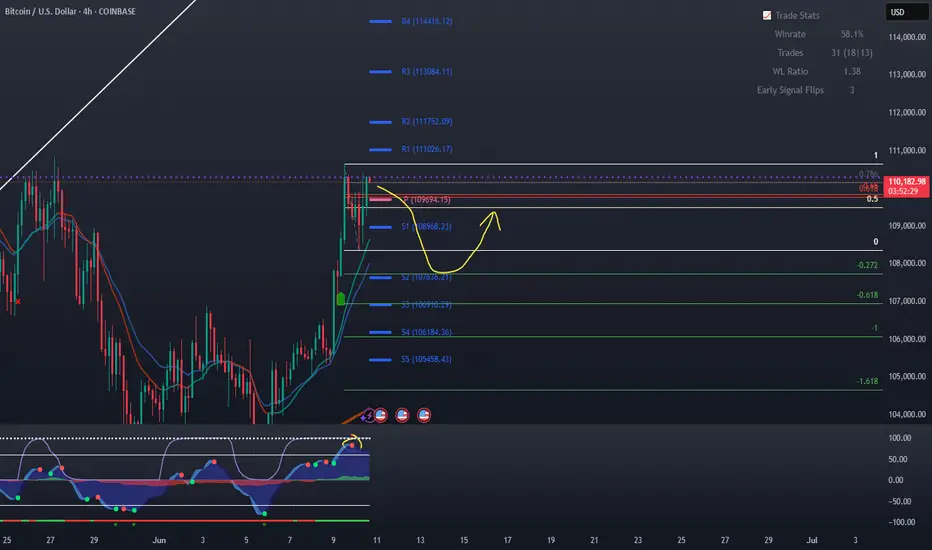Image resolution: width=932 pixels, height=550 pixels.
Task: Select the Trades value 31 (18|13)
Action: (x=852, y=53)
